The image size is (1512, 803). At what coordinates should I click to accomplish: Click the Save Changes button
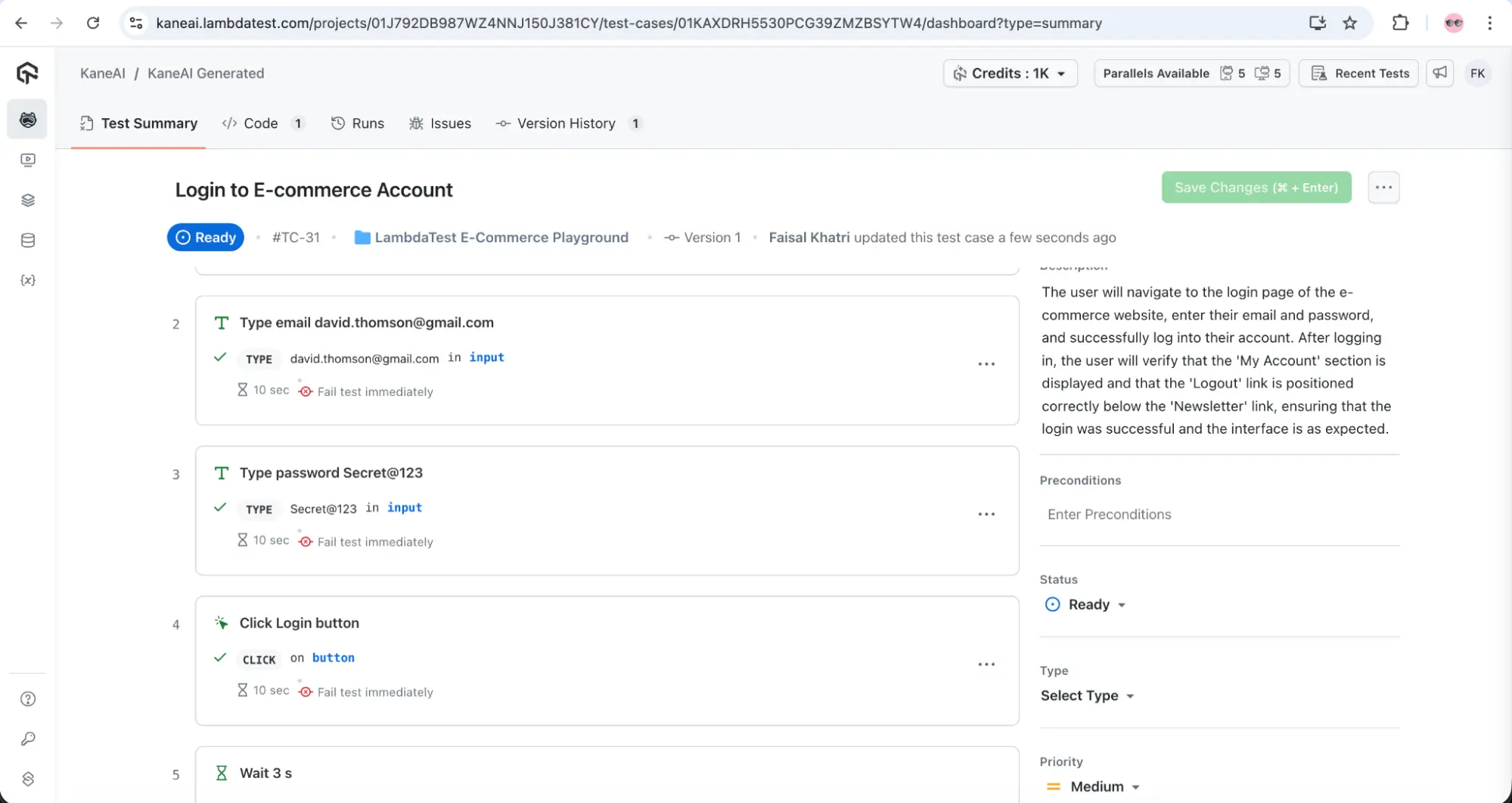point(1256,188)
